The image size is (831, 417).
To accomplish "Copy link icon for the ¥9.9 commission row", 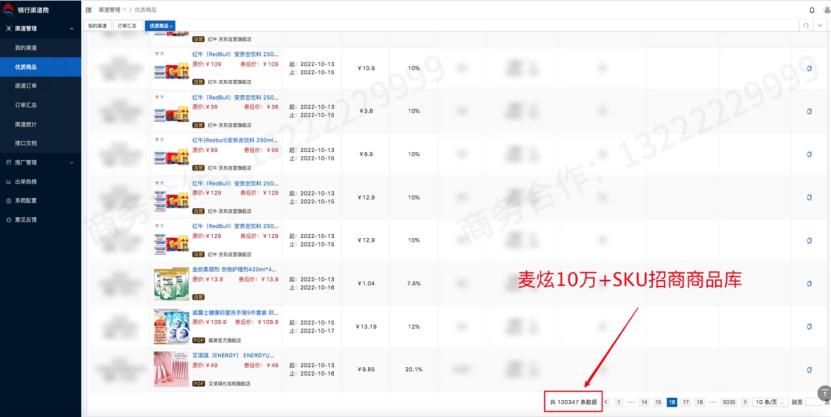I will 809,154.
